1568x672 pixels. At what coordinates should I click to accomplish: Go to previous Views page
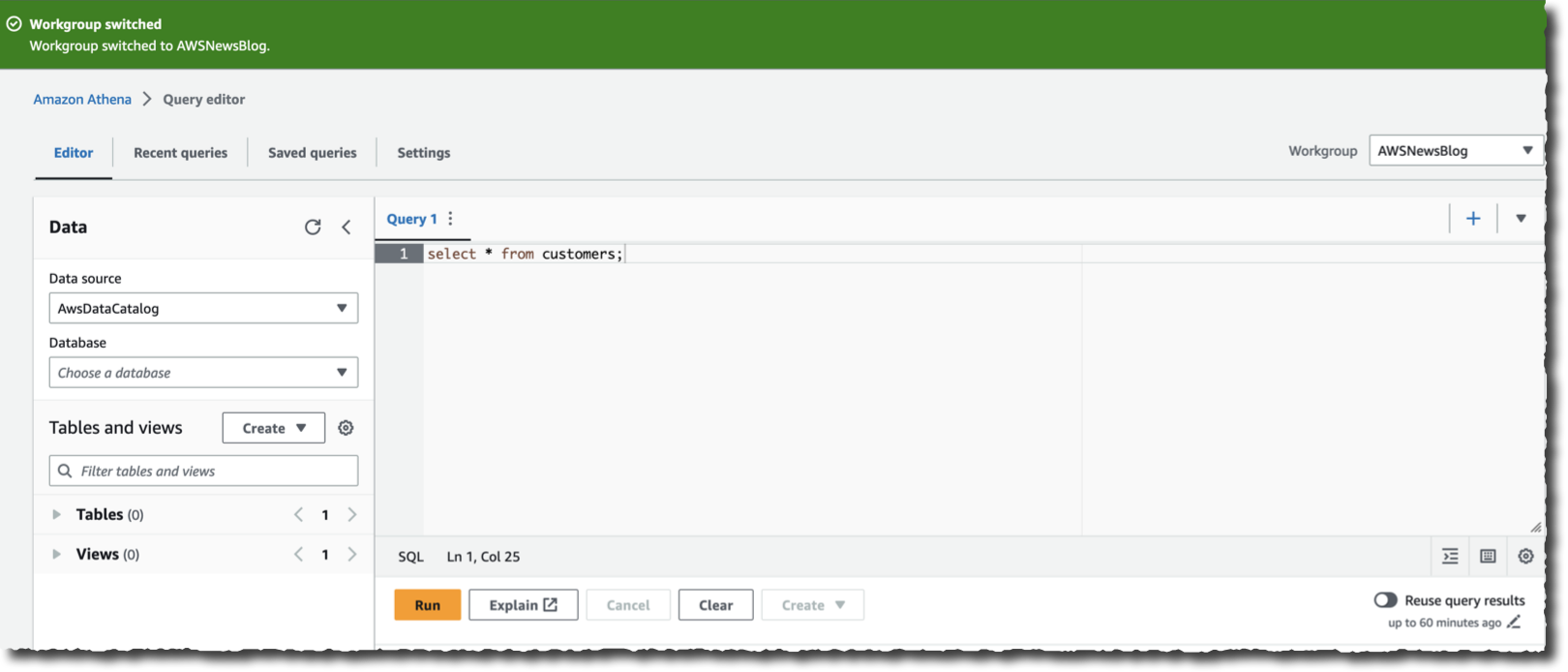298,554
